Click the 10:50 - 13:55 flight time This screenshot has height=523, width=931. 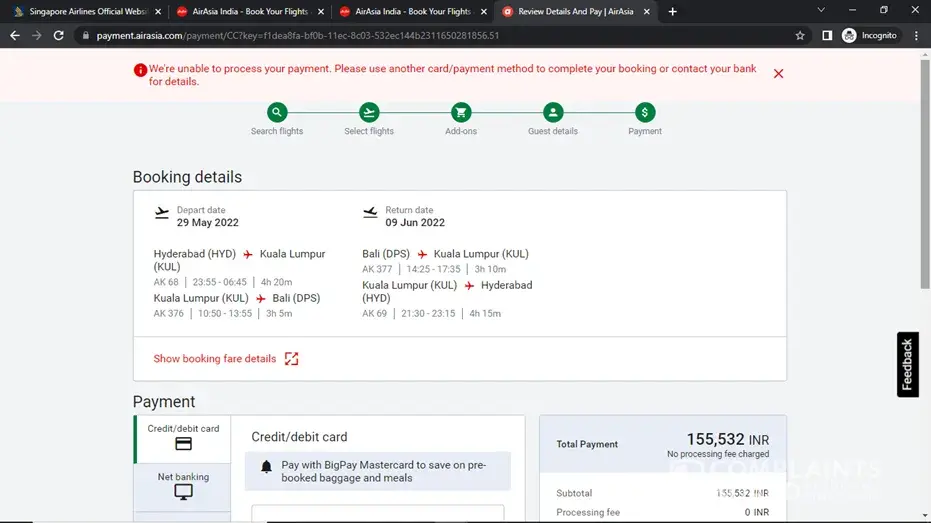pos(225,313)
